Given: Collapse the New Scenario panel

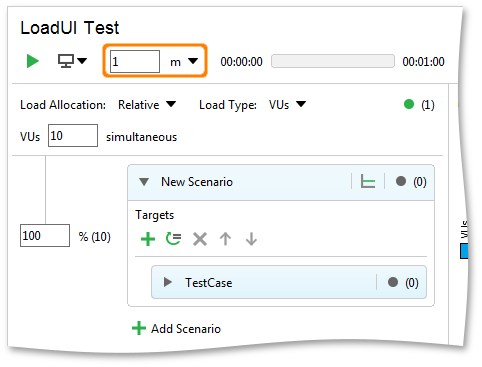Looking at the screenshot, I should point(144,182).
